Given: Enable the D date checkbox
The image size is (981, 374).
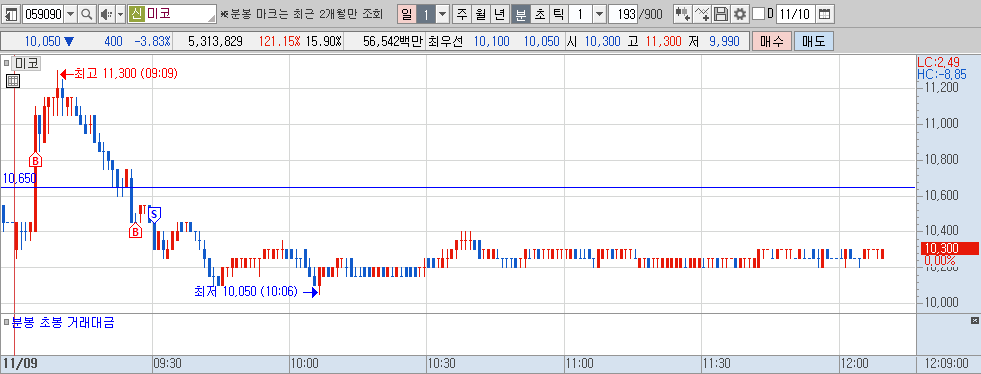Looking at the screenshot, I should 758,14.
